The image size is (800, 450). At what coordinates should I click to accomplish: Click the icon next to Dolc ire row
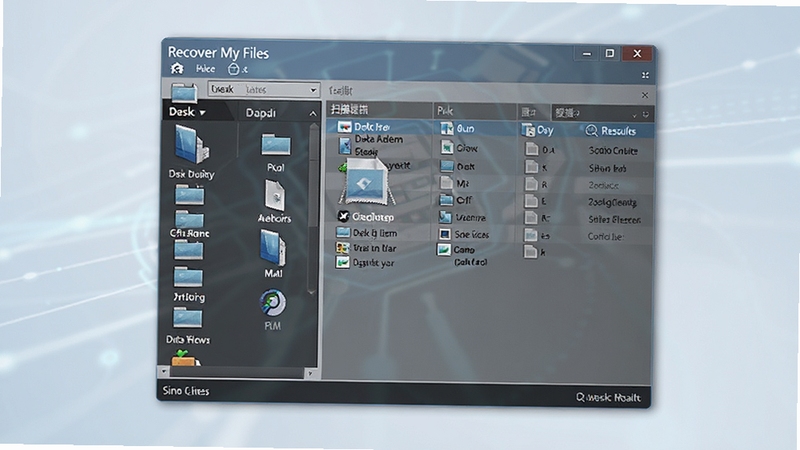pos(344,127)
